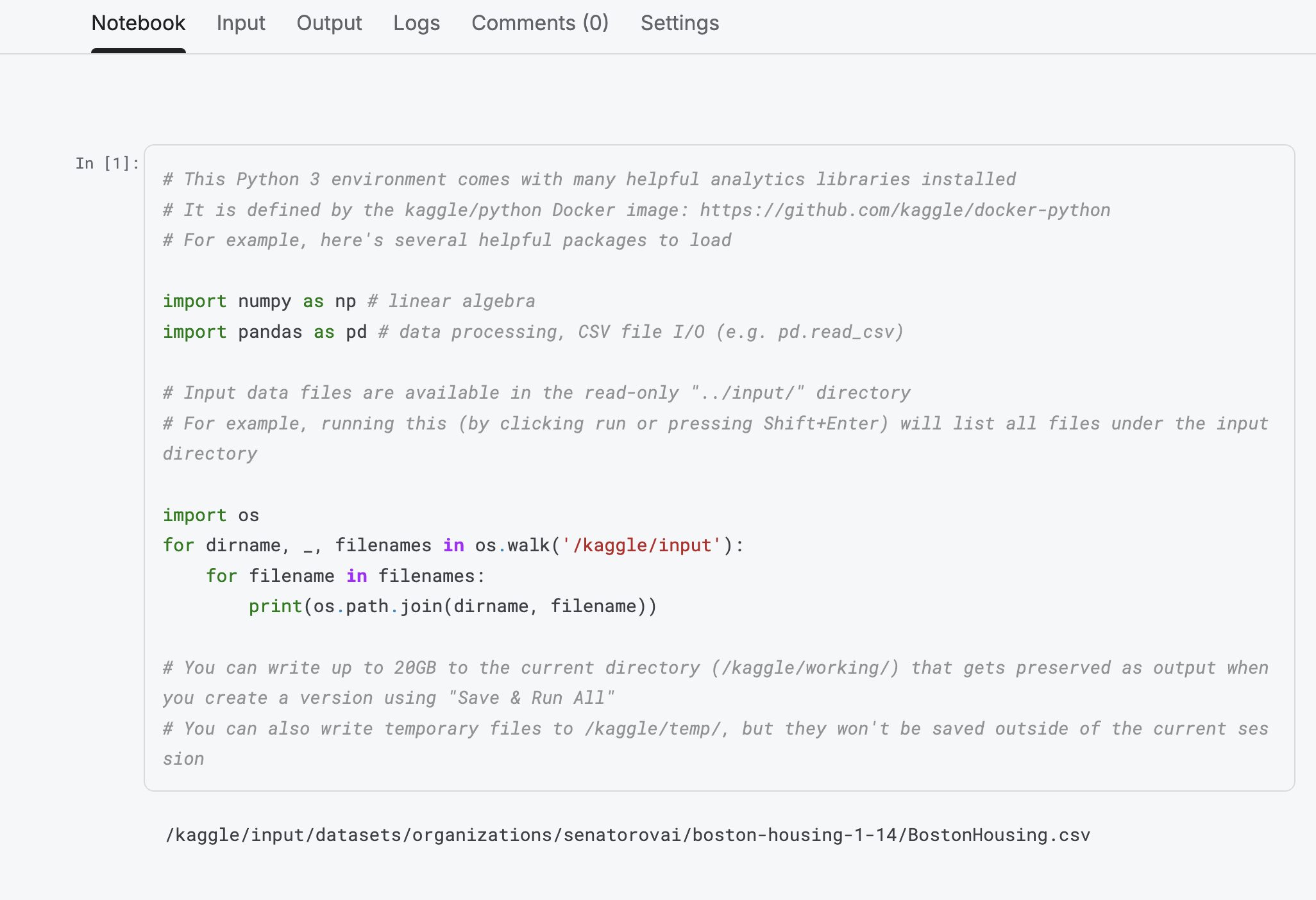Switch to the Notebook tab
The width and height of the screenshot is (1316, 900).
138,23
